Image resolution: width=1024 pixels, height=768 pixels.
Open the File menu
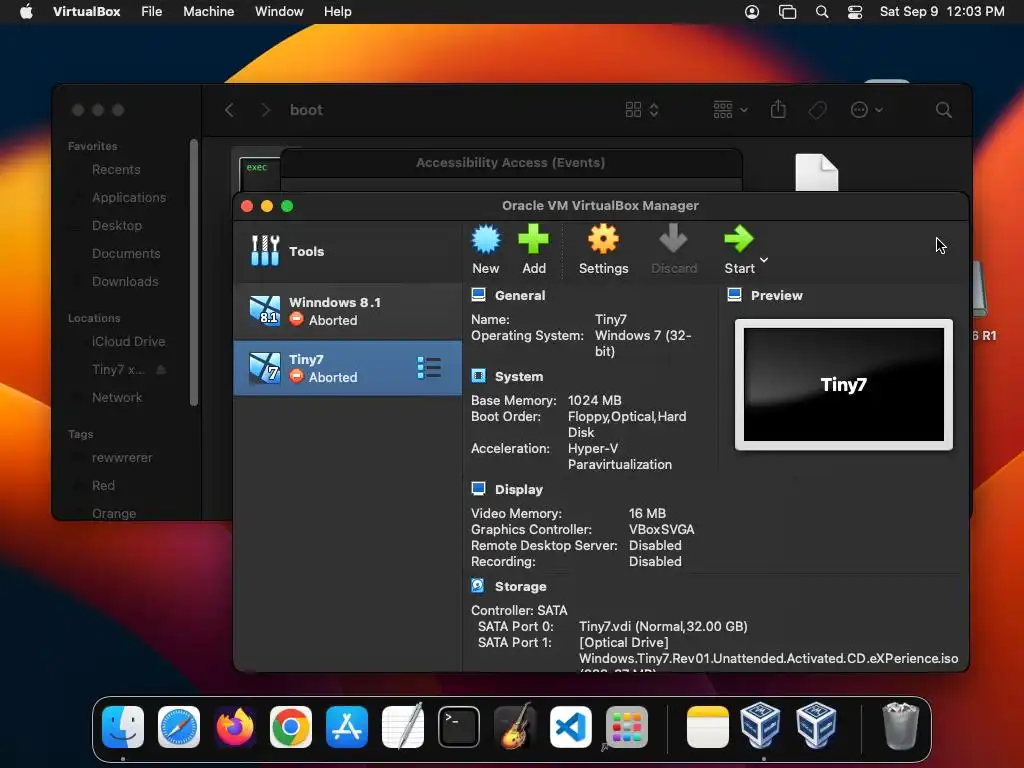[152, 12]
